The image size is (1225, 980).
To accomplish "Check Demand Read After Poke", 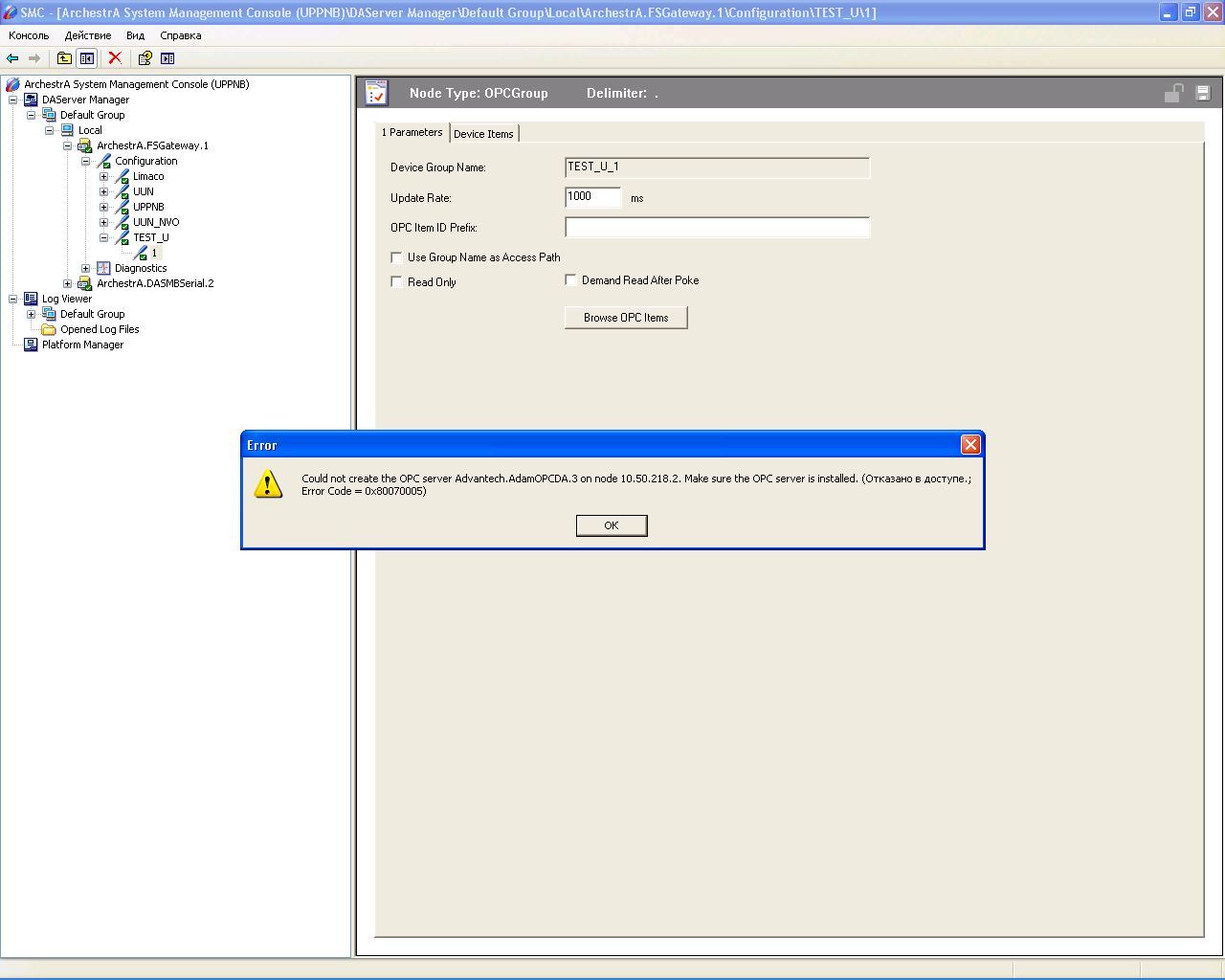I will pyautogui.click(x=570, y=280).
